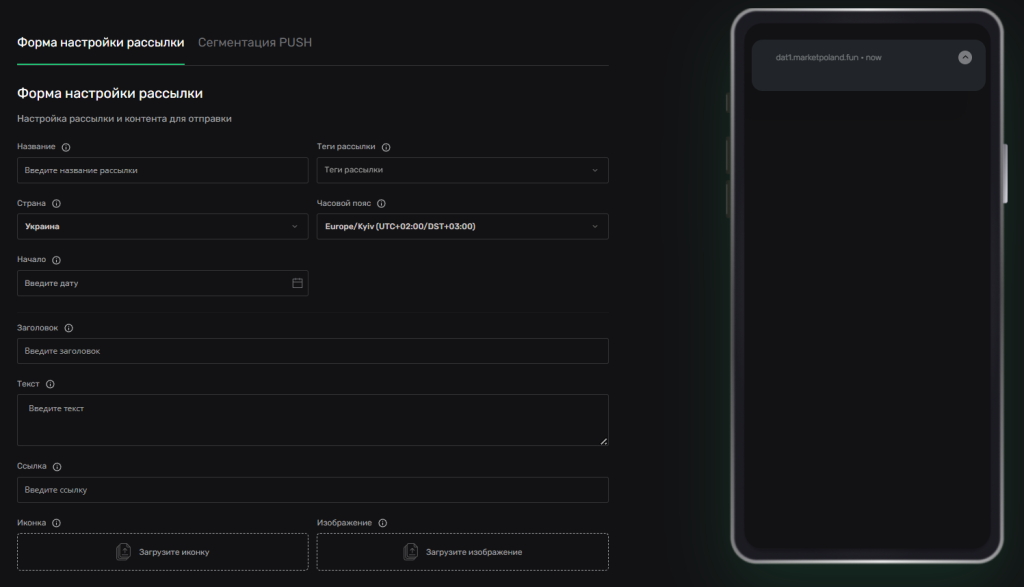Open calendar icon in the date field
The height and width of the screenshot is (587, 1024).
[x=297, y=283]
